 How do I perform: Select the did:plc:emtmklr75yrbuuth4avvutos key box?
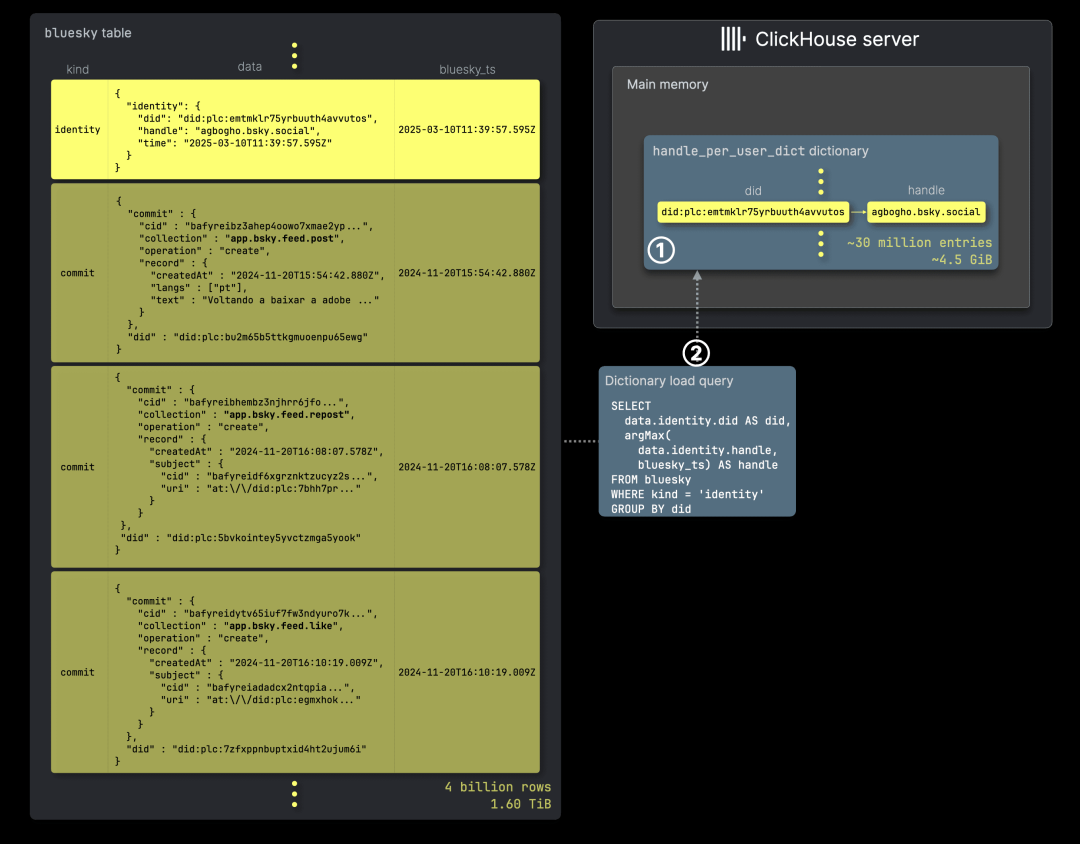(753, 212)
